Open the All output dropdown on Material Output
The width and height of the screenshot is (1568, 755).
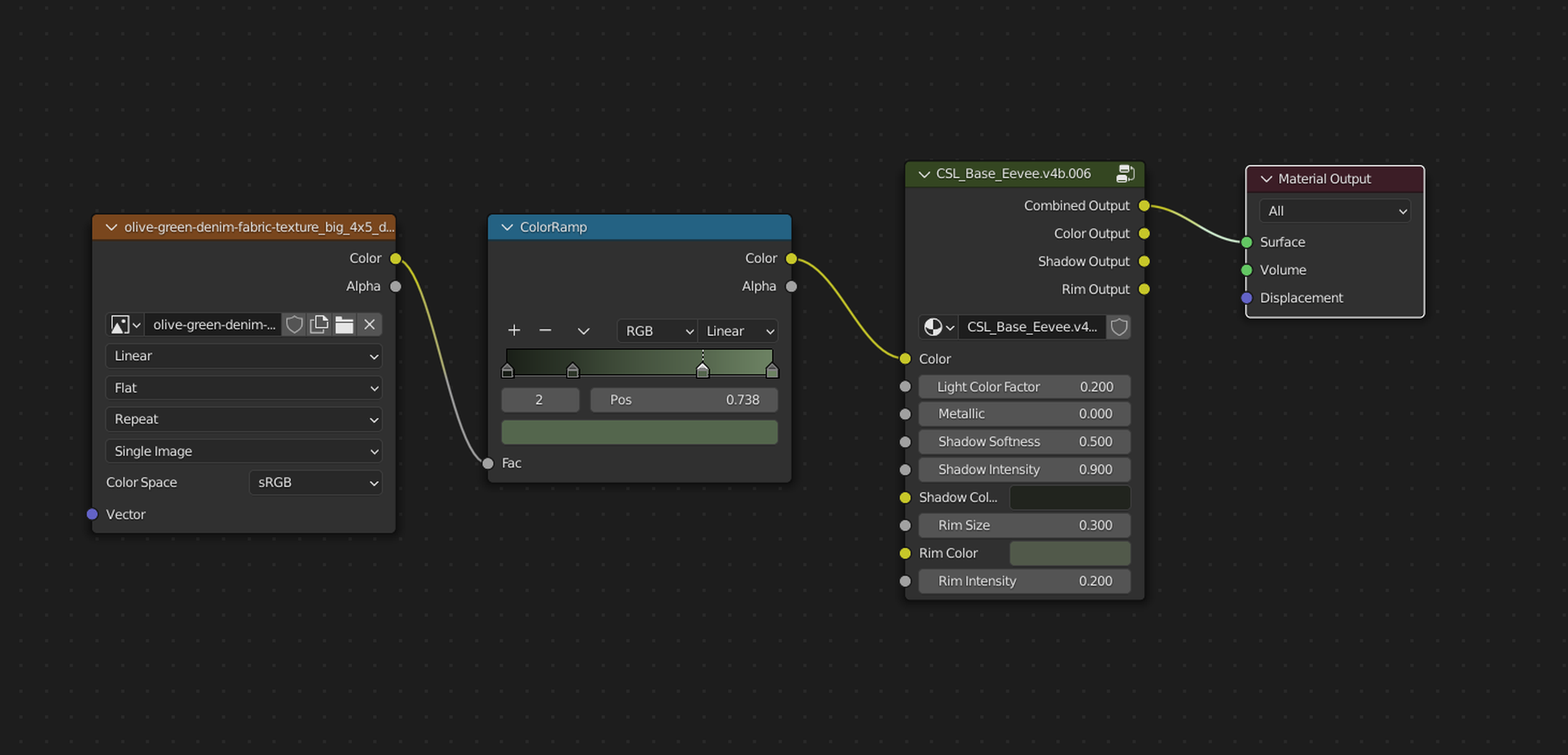tap(1334, 211)
